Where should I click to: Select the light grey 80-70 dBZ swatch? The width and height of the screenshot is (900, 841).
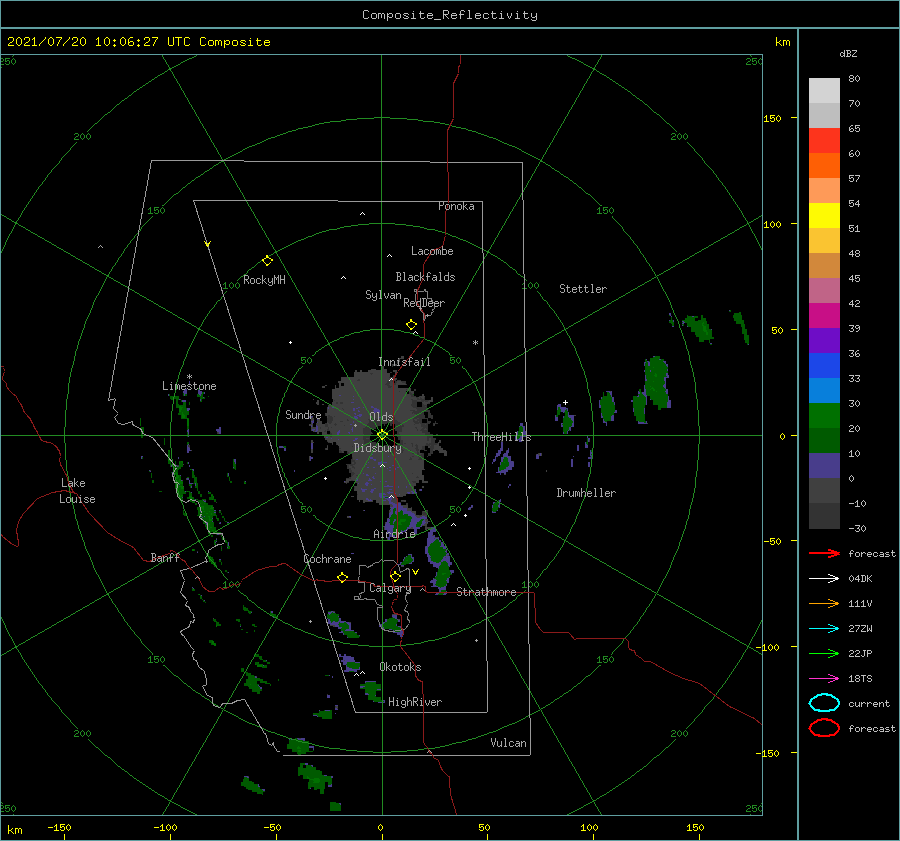(824, 91)
